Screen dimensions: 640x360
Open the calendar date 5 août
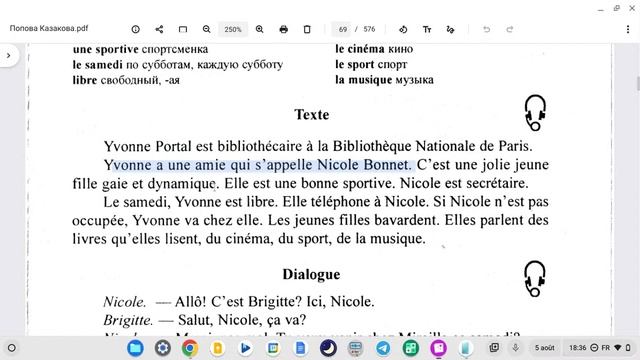[x=544, y=348]
